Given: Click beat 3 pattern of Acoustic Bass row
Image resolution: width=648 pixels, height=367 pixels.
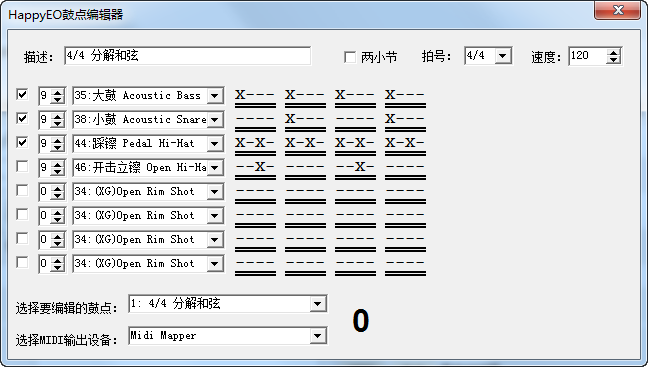Looking at the screenshot, I should (355, 98).
